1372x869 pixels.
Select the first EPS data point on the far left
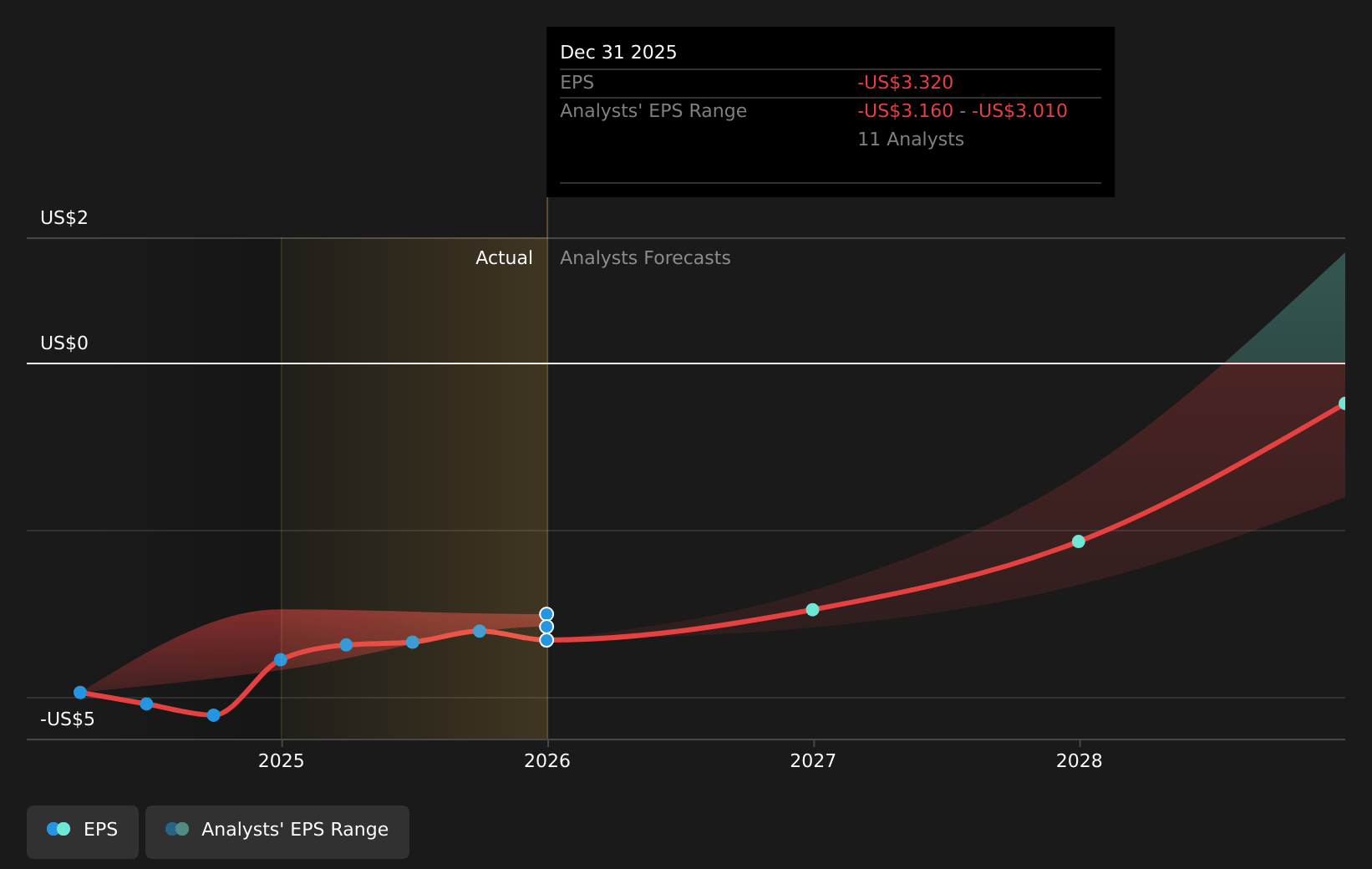(x=80, y=693)
